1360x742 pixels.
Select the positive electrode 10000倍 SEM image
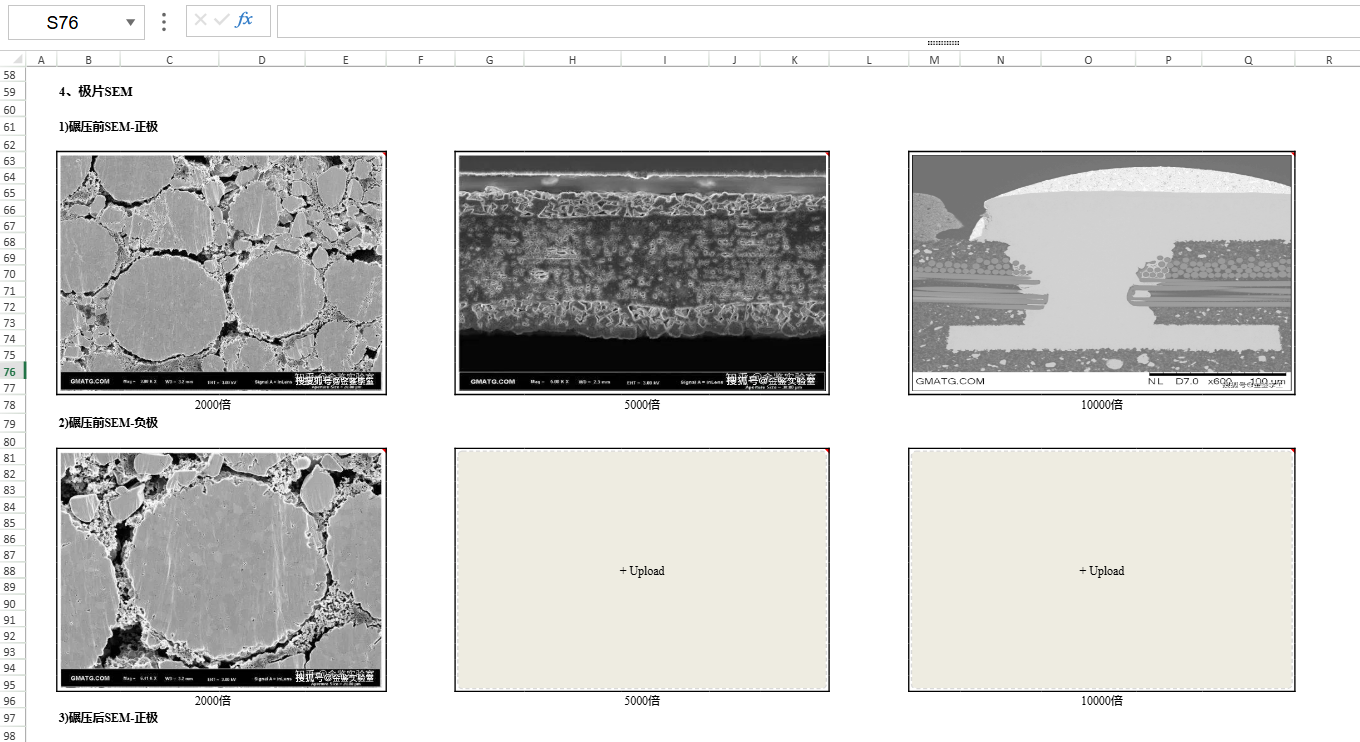click(x=1101, y=273)
